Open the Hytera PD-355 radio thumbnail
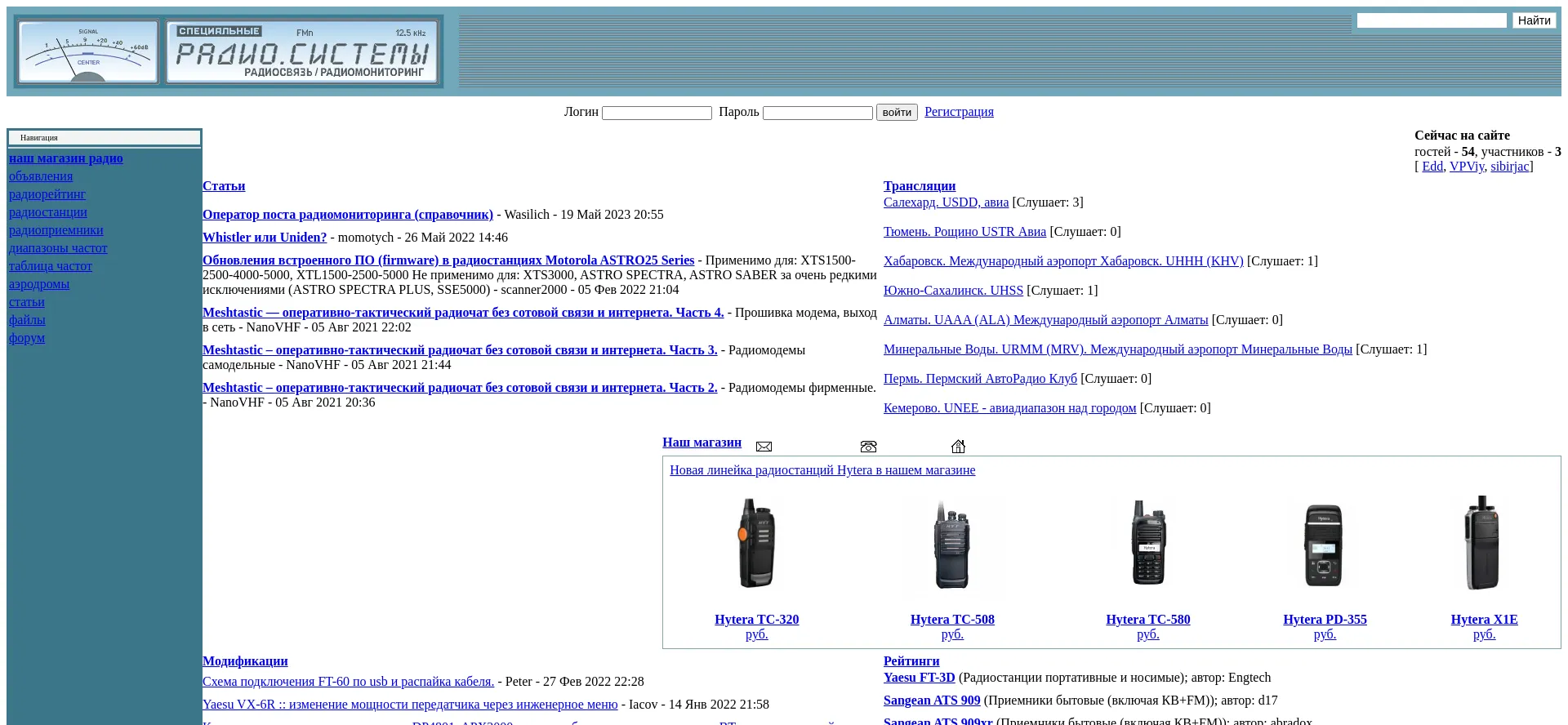This screenshot has height=725, width=1568. click(x=1325, y=544)
